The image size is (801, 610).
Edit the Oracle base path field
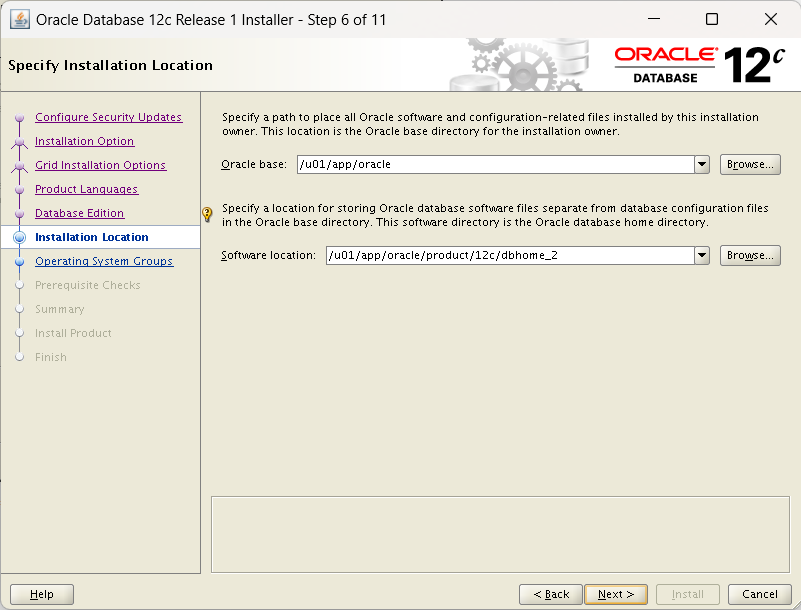click(x=496, y=165)
